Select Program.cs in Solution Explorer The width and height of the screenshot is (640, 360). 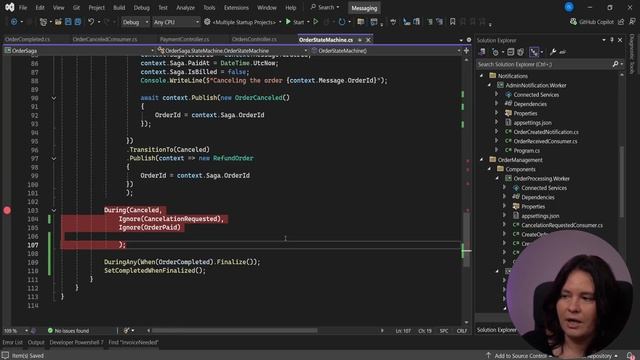(527, 151)
